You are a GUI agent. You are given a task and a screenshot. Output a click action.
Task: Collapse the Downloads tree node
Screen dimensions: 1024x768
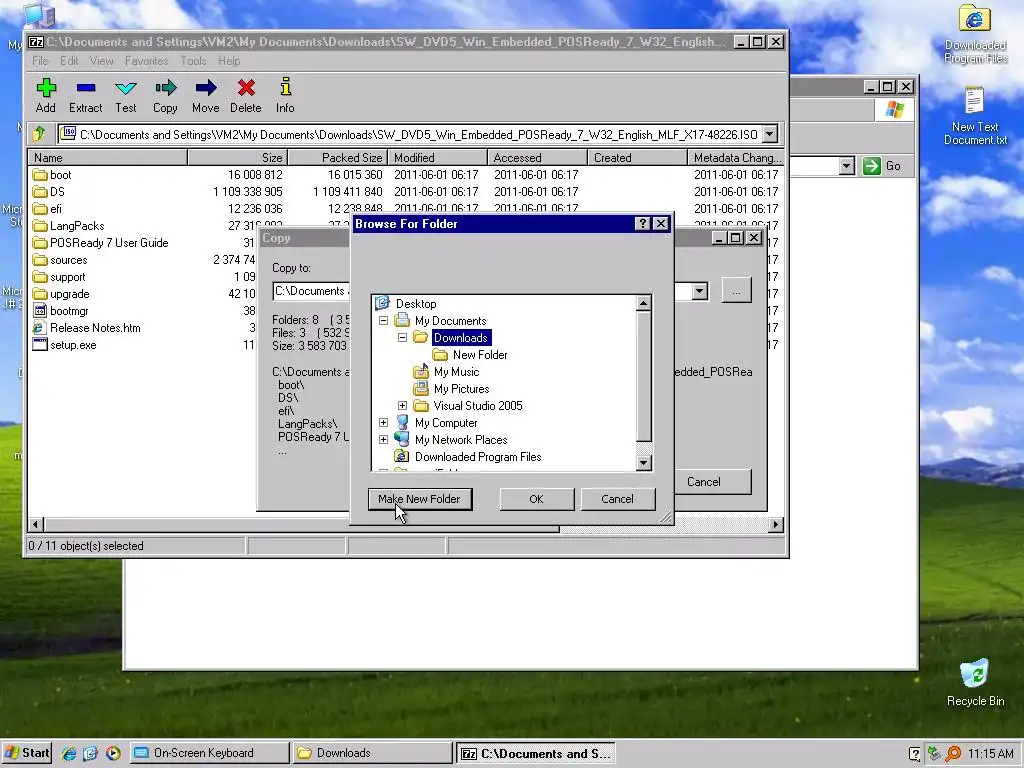pos(402,338)
